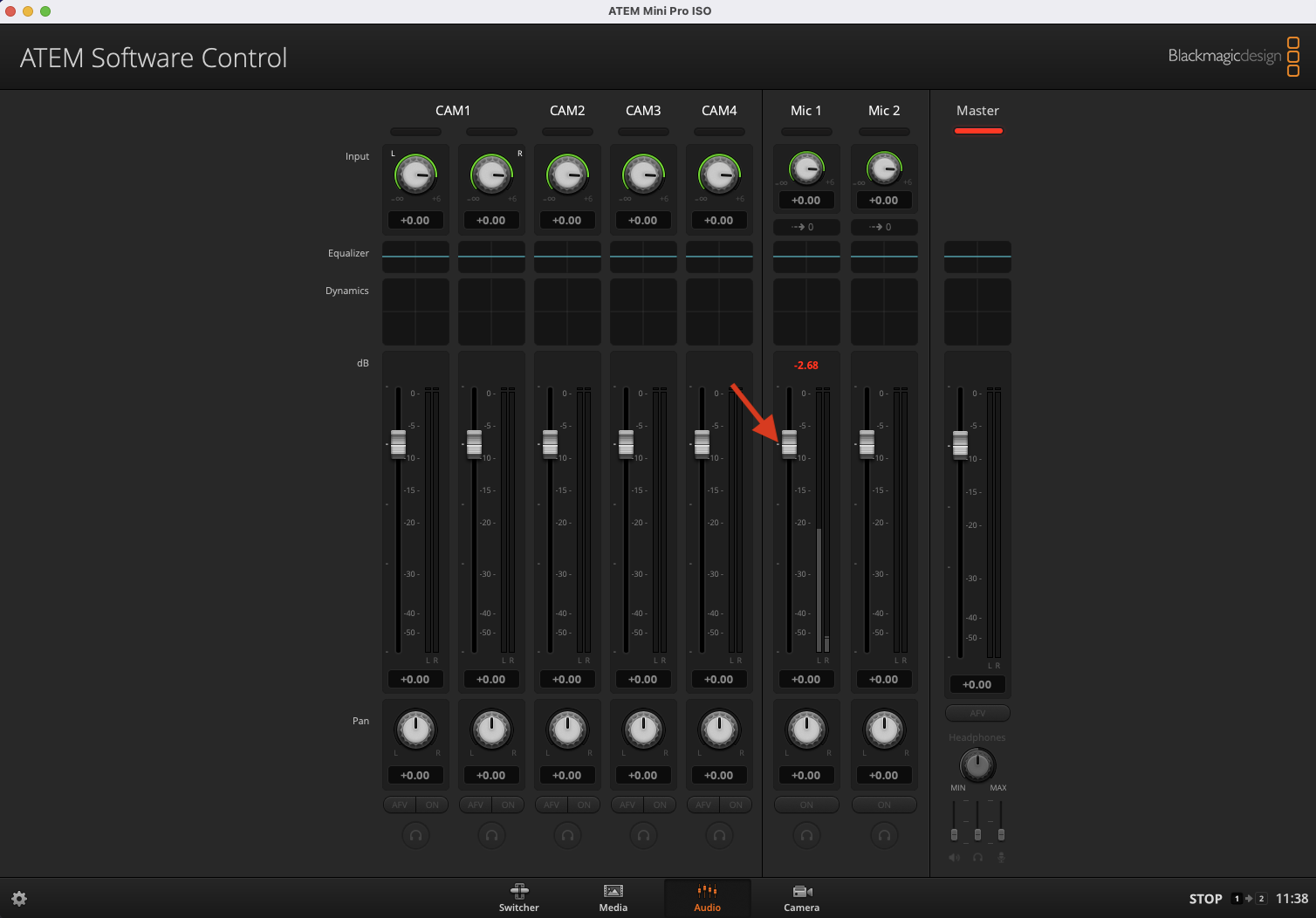Toggle the ON button for CAM3
Viewport: 1316px width, 918px height.
tap(660, 805)
